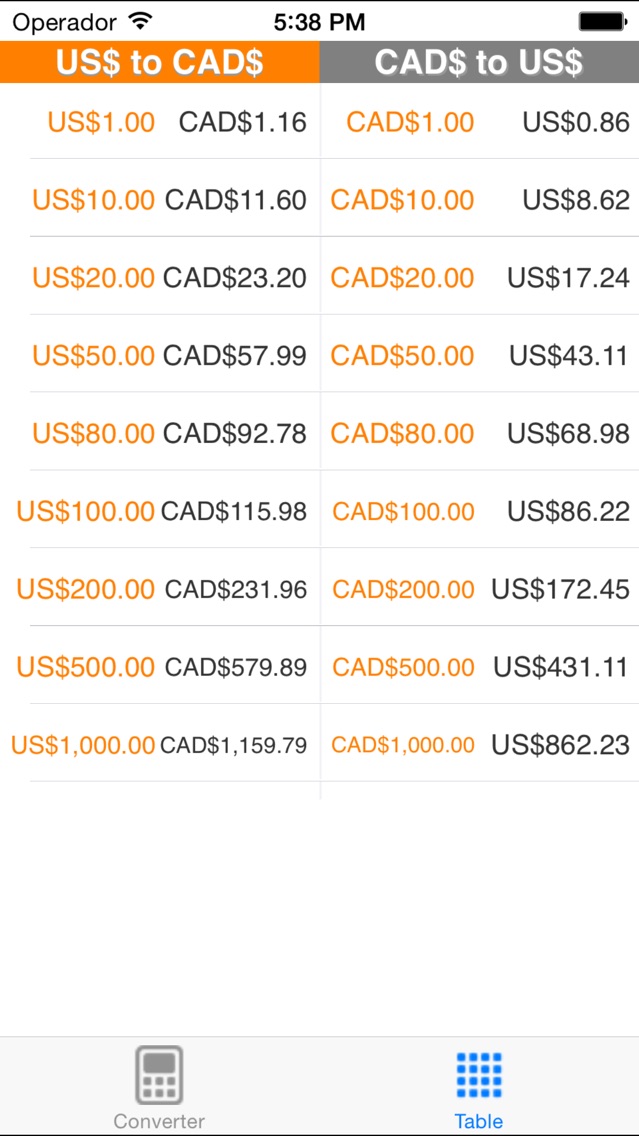The height and width of the screenshot is (1136, 639).
Task: Tap the US$862.23 converted value
Action: coord(560,745)
